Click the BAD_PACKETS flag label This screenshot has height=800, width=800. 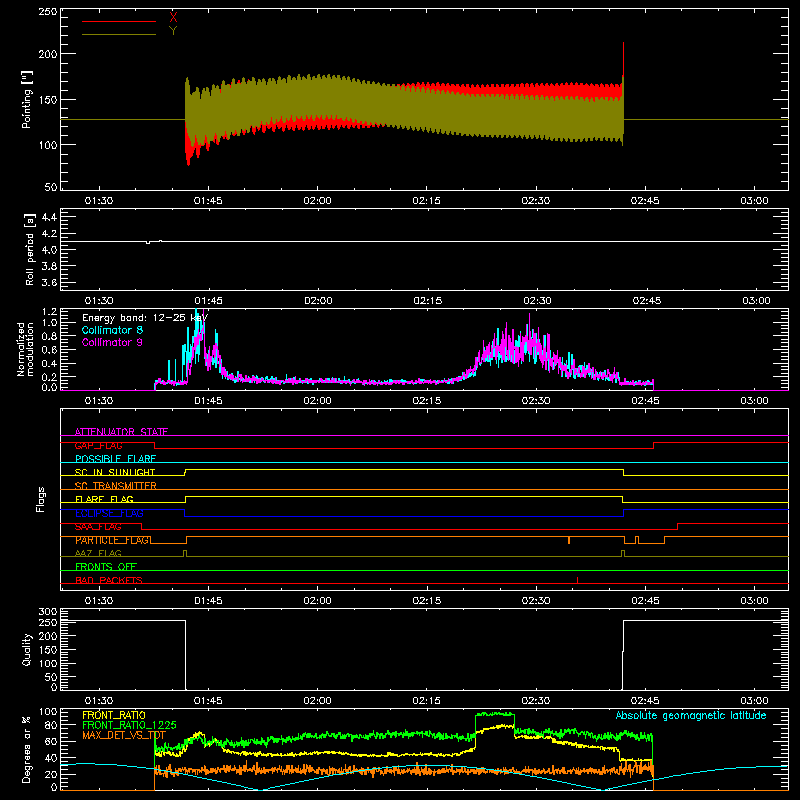tap(109, 581)
